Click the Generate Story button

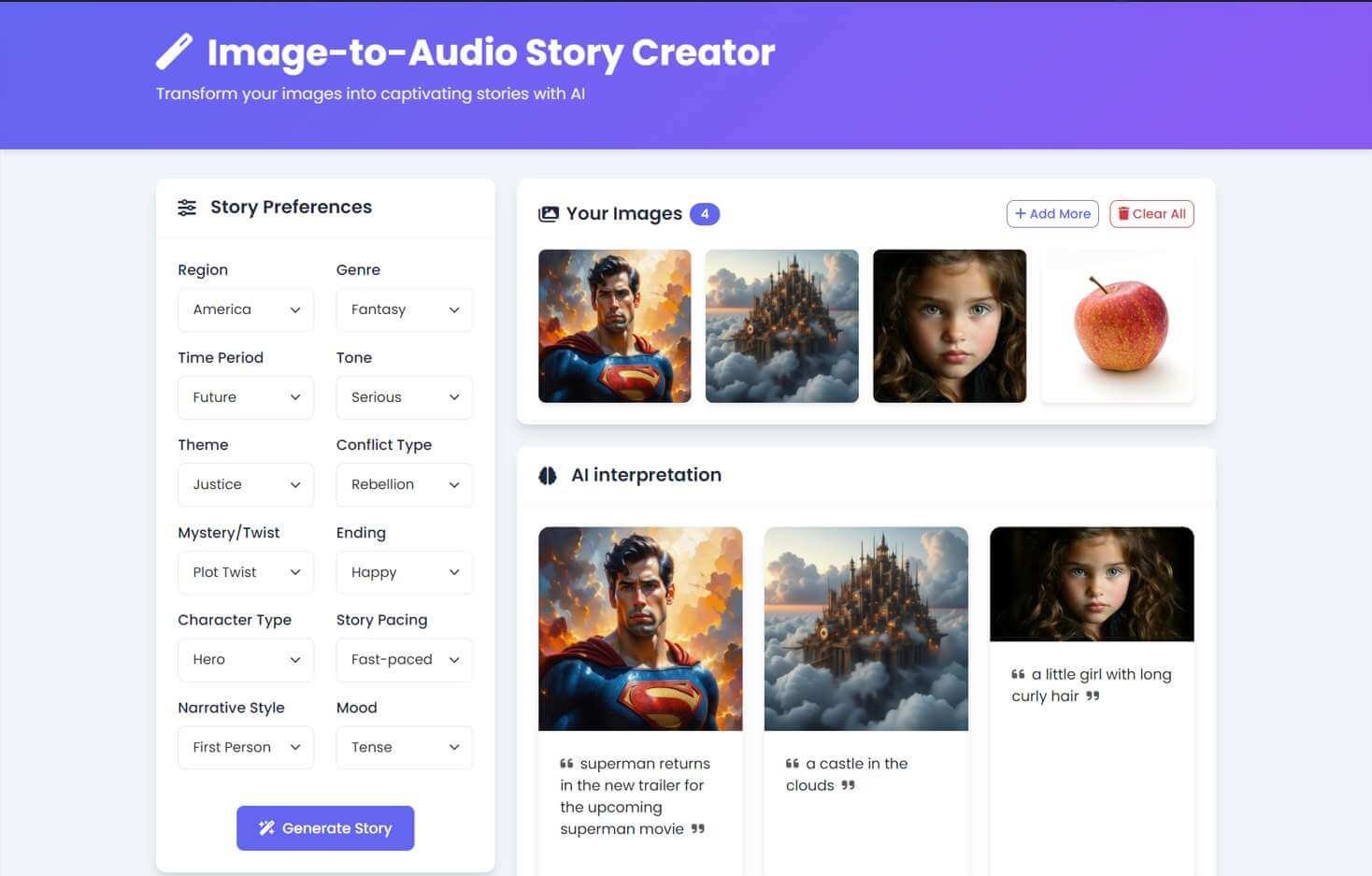325,828
